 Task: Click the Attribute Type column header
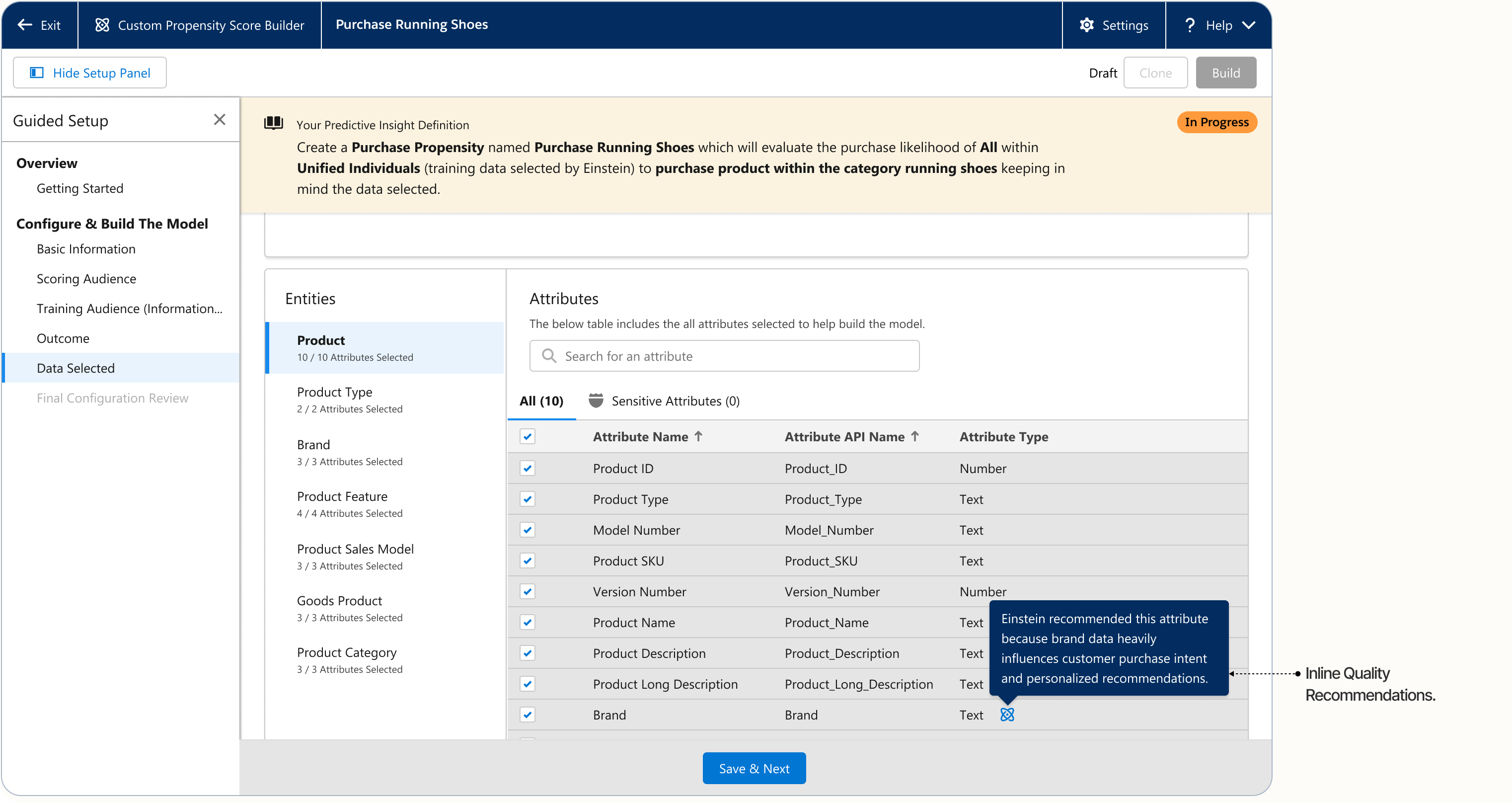point(1003,437)
